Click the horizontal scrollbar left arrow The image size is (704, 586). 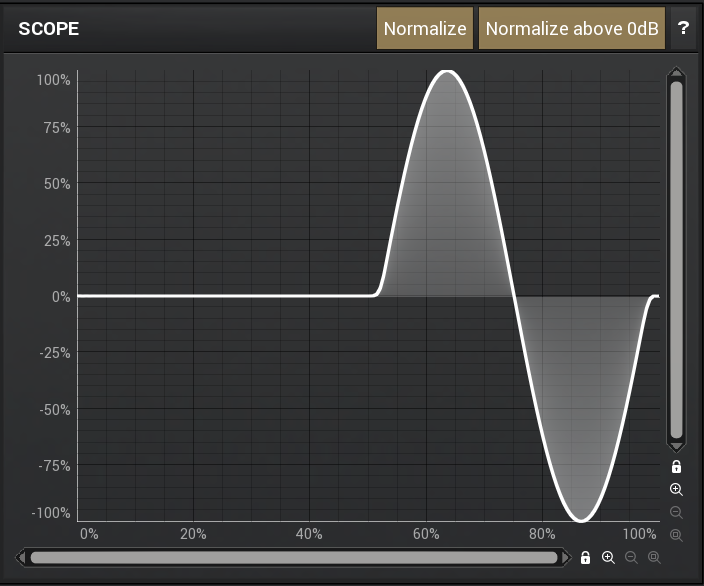pyautogui.click(x=21, y=558)
